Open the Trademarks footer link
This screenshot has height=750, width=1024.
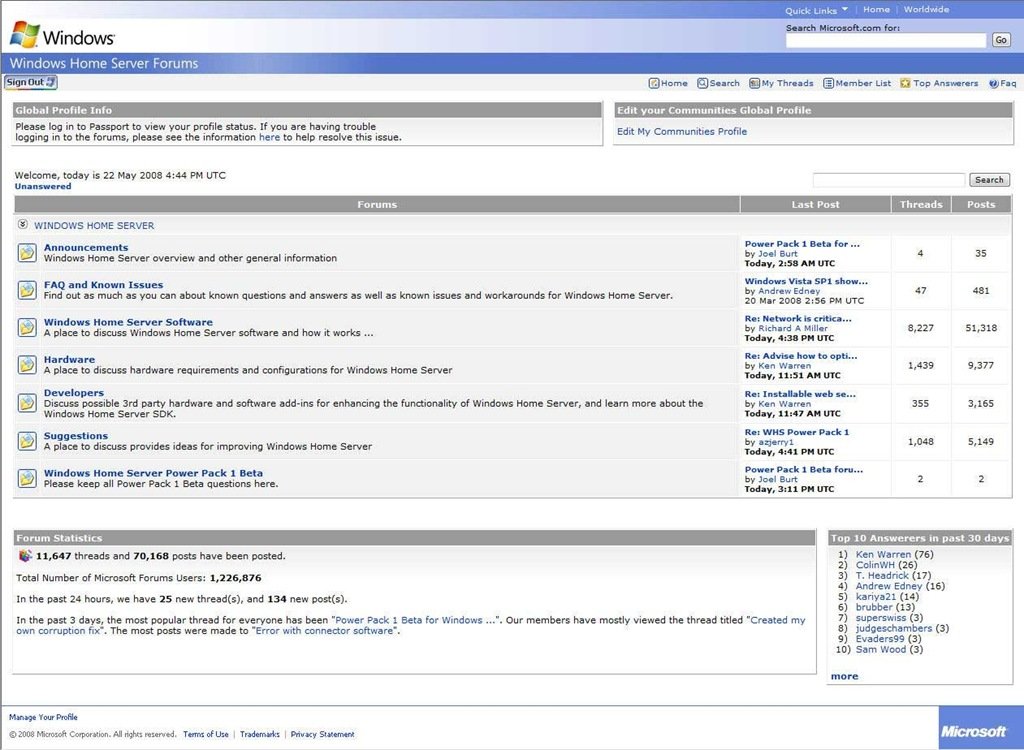pyautogui.click(x=259, y=734)
